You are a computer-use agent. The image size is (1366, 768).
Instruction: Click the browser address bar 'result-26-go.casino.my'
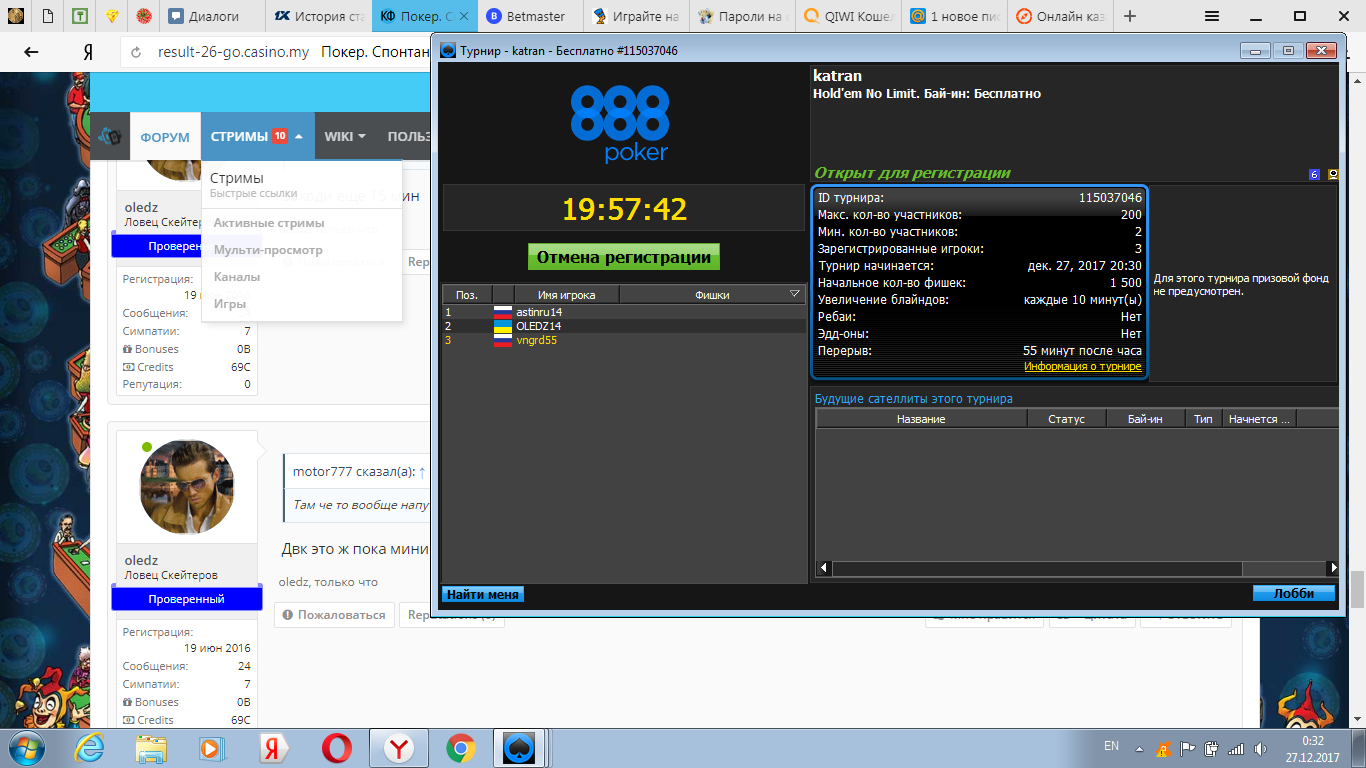click(234, 53)
